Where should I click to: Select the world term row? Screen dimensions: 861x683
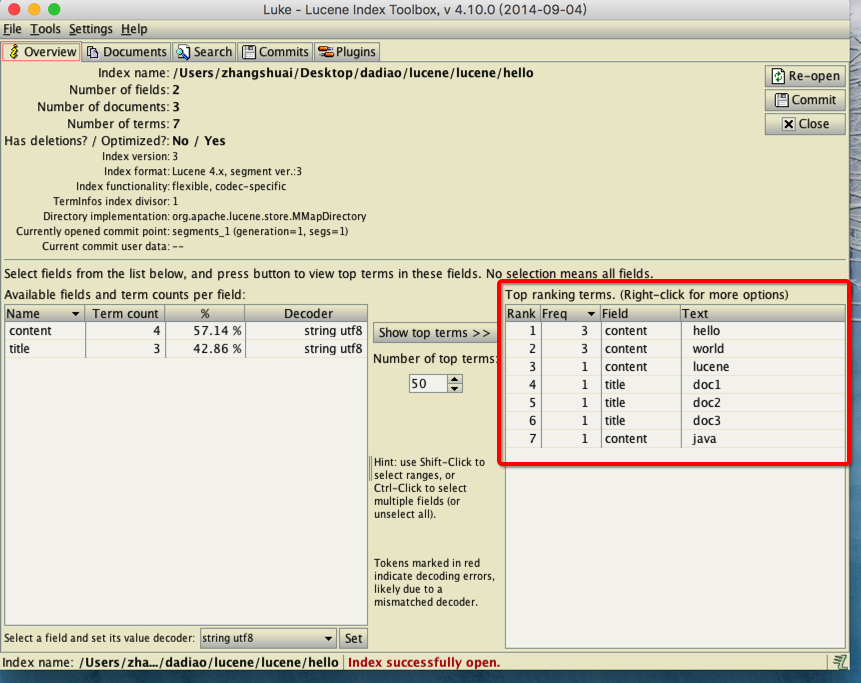675,349
